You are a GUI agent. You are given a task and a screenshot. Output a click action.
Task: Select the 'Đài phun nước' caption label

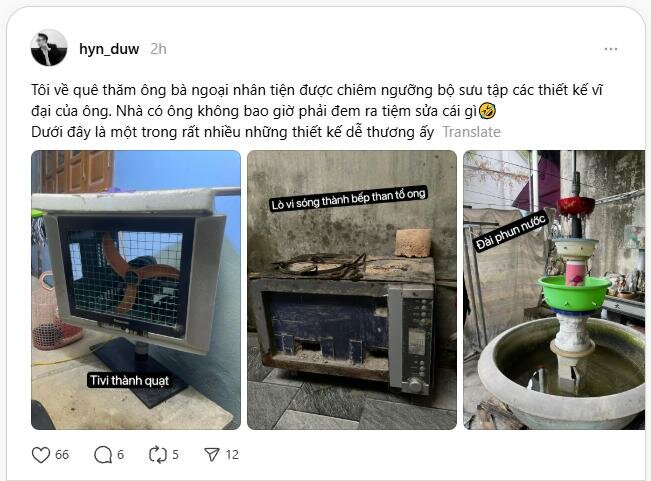(511, 232)
